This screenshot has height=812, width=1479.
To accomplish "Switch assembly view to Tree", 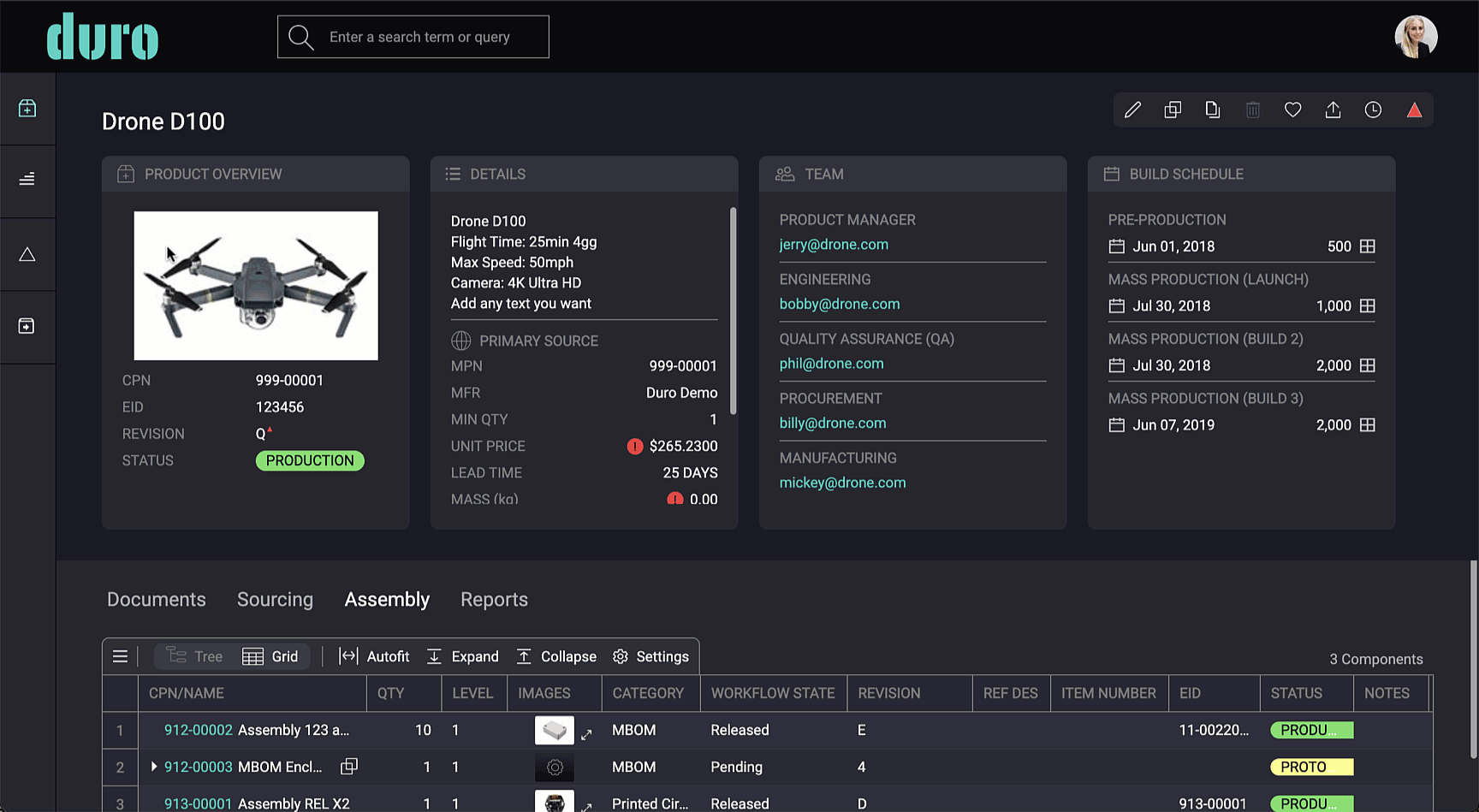I will click(x=194, y=656).
